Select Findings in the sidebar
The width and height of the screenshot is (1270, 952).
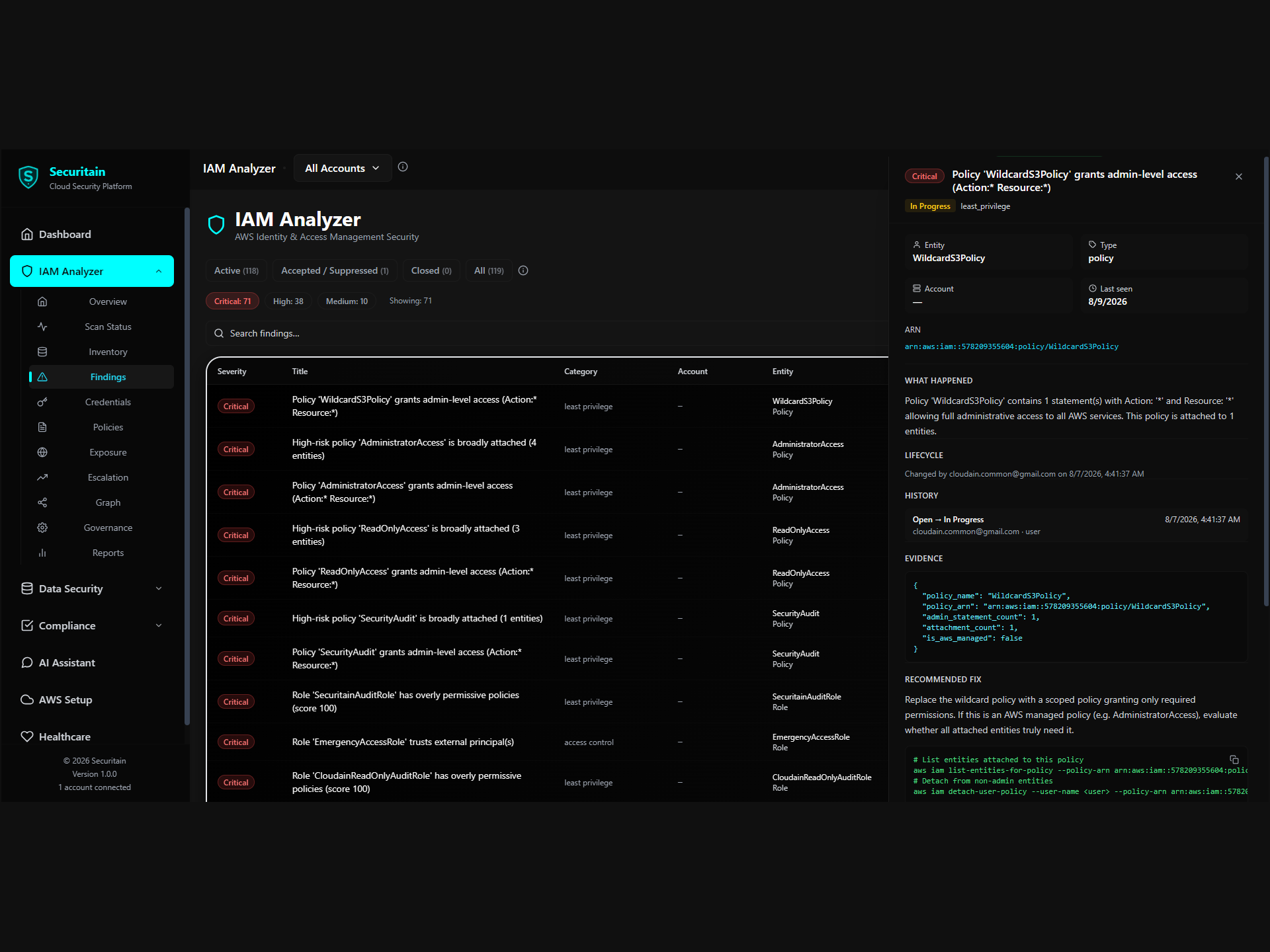click(x=101, y=377)
